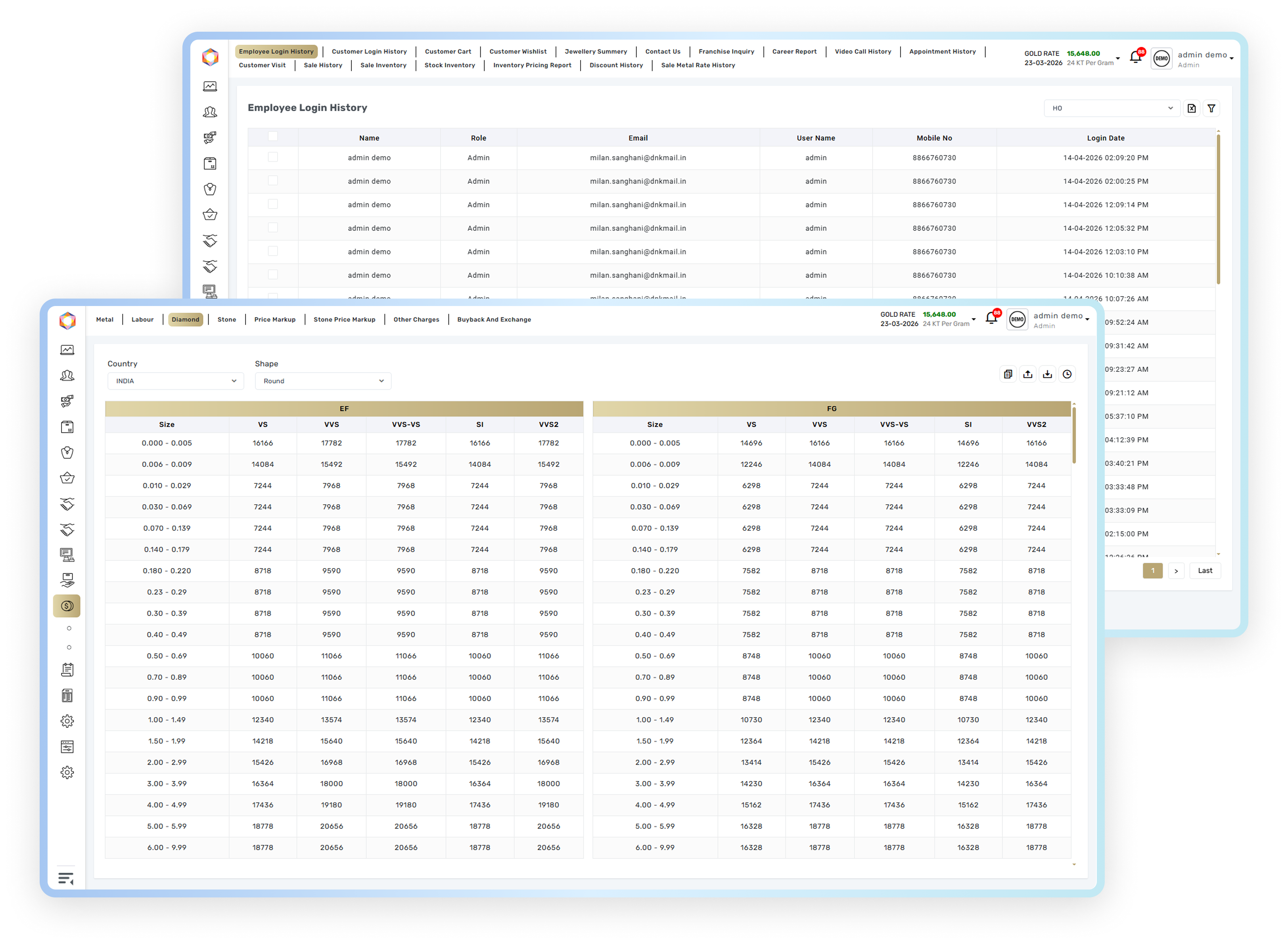Click the download icon in Diamond panel
Screen dimensions: 1288x945
click(x=1047, y=374)
